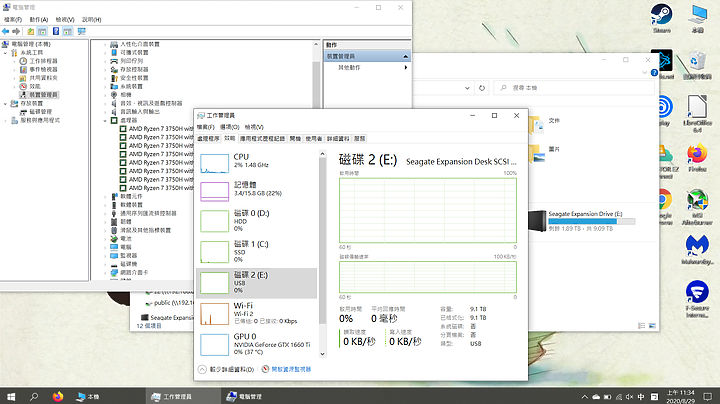720x404 pixels.
Task: Click Firefox icon on the taskbar
Action: [58, 396]
